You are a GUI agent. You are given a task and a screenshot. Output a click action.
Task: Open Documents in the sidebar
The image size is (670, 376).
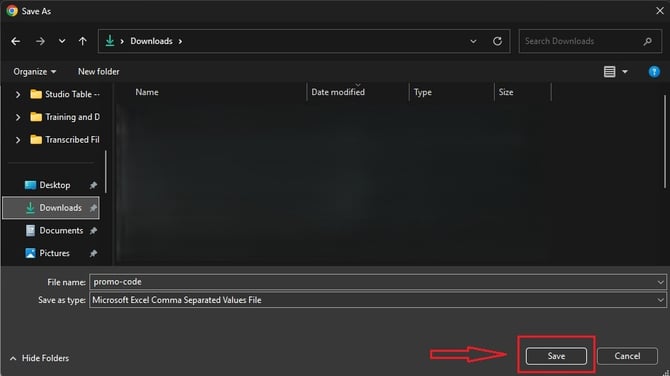coord(54,230)
